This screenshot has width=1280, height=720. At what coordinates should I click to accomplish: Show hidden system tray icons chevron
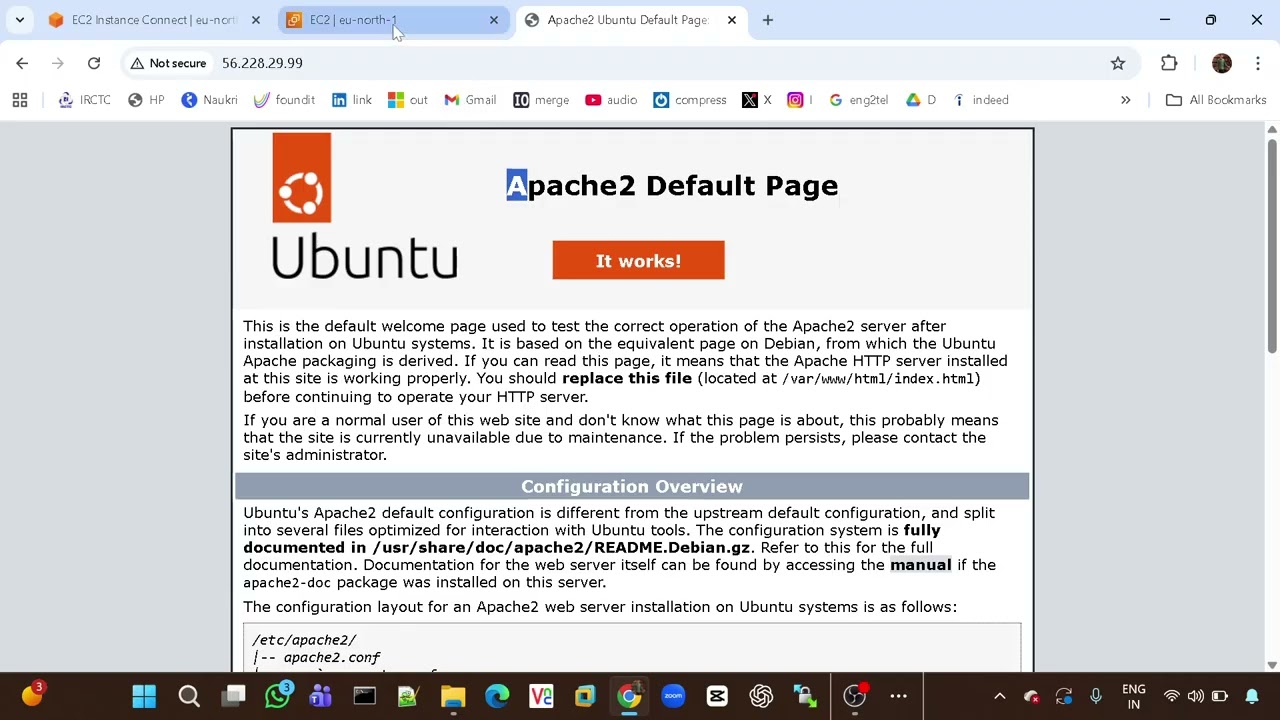[999, 696]
